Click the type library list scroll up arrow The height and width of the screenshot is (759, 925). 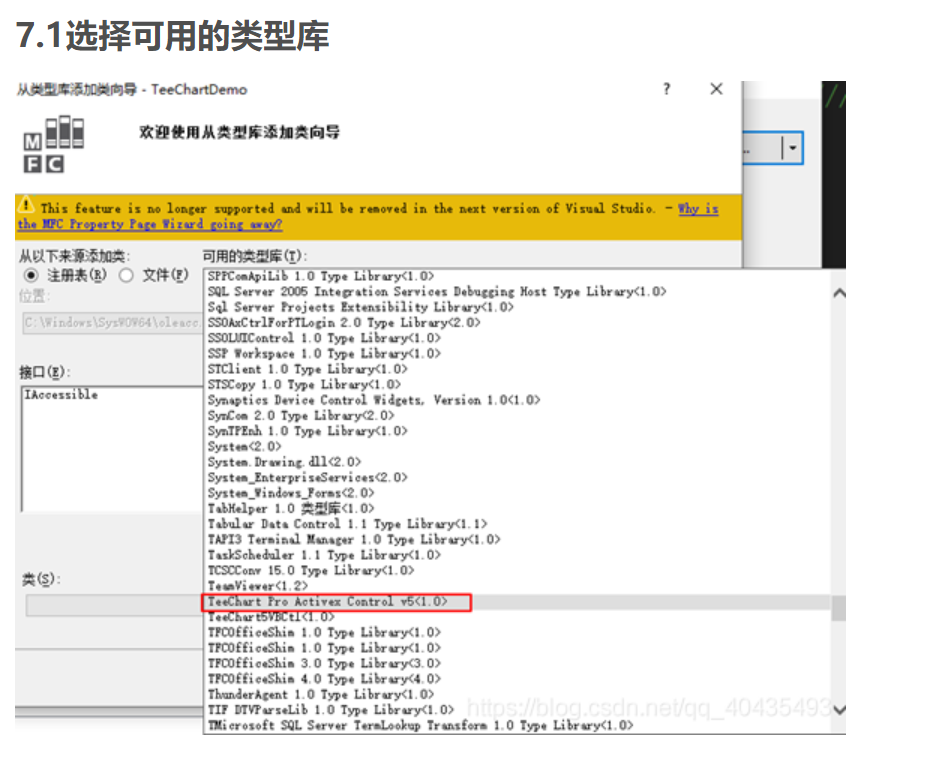pyautogui.click(x=838, y=293)
